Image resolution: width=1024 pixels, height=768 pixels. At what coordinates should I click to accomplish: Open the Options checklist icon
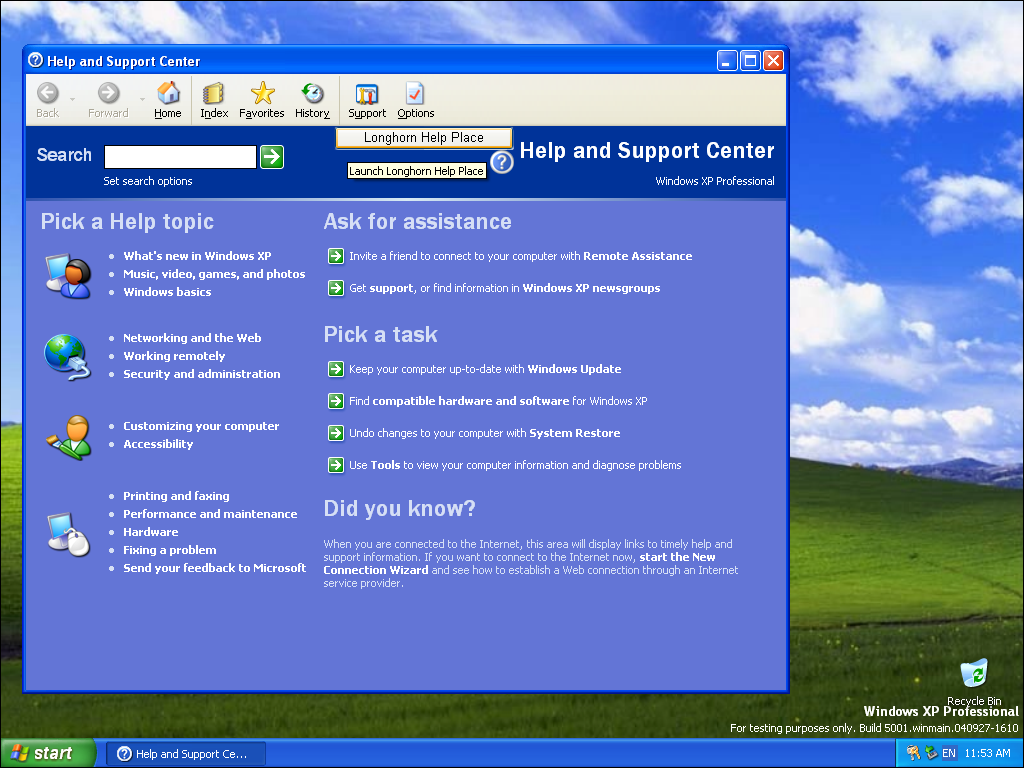click(x=415, y=93)
